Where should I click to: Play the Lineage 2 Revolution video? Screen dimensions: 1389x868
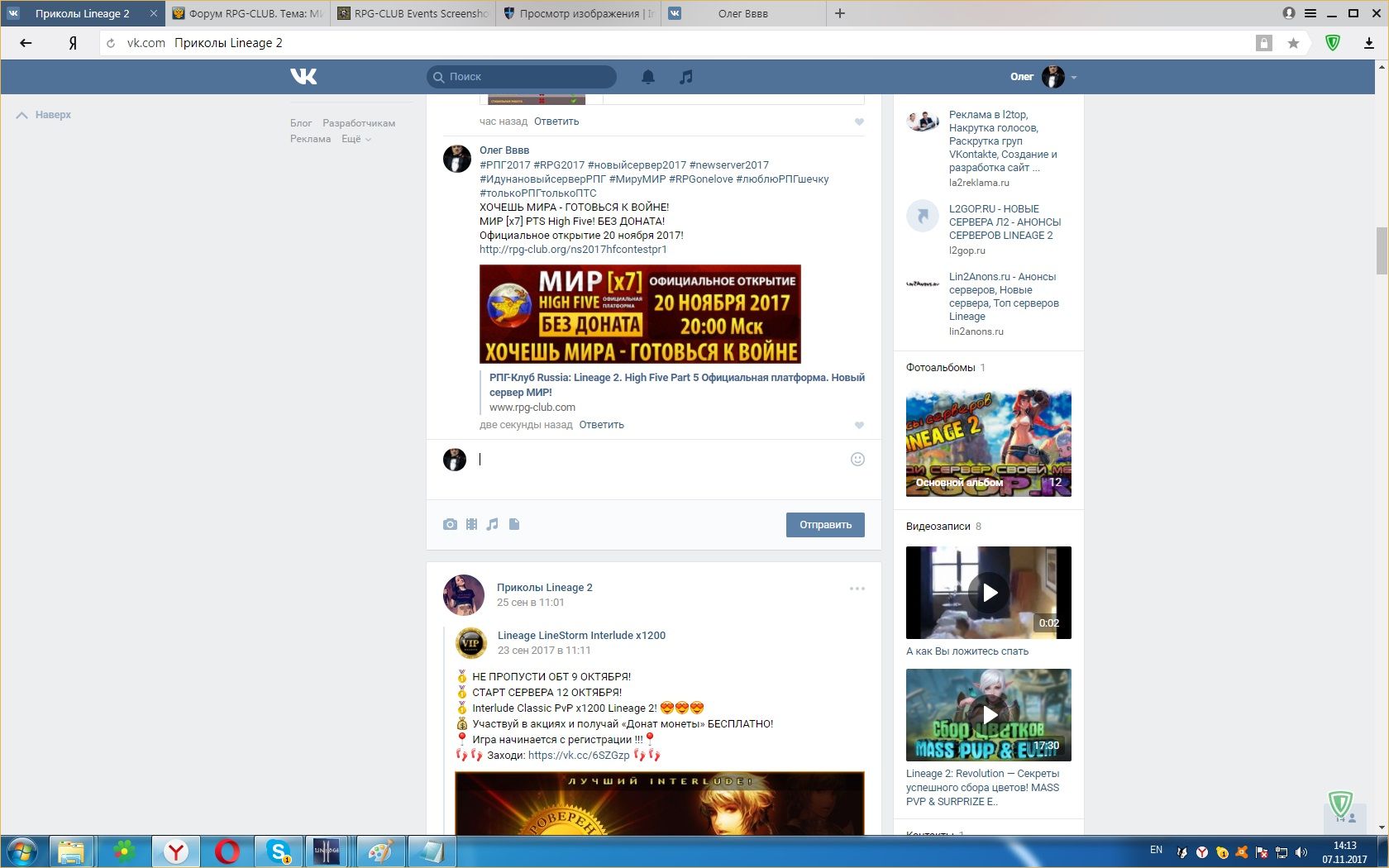click(x=989, y=715)
